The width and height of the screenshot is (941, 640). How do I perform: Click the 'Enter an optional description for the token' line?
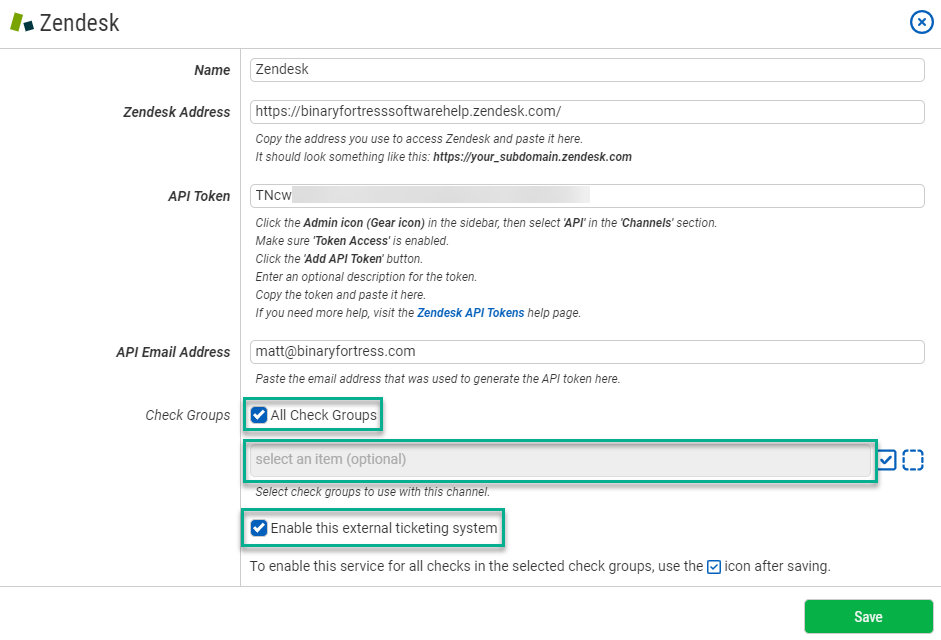coord(366,277)
